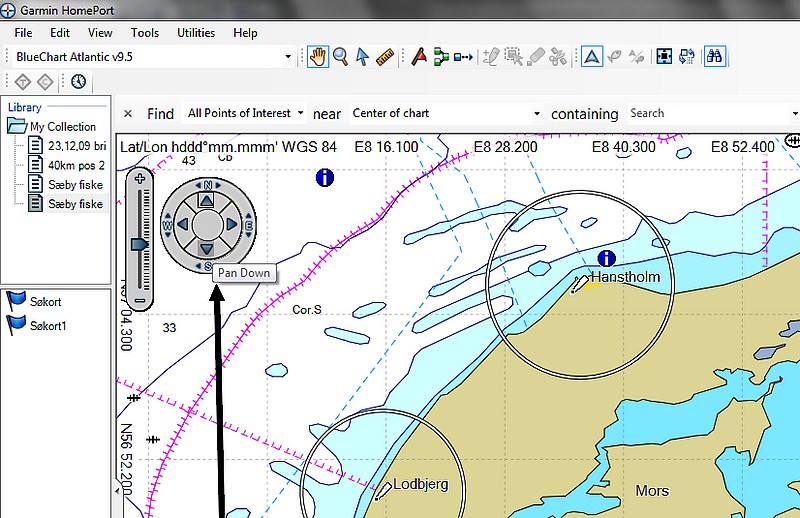Toggle the binoculars Find bar icon
The image size is (800, 518).
pyautogui.click(x=714, y=57)
